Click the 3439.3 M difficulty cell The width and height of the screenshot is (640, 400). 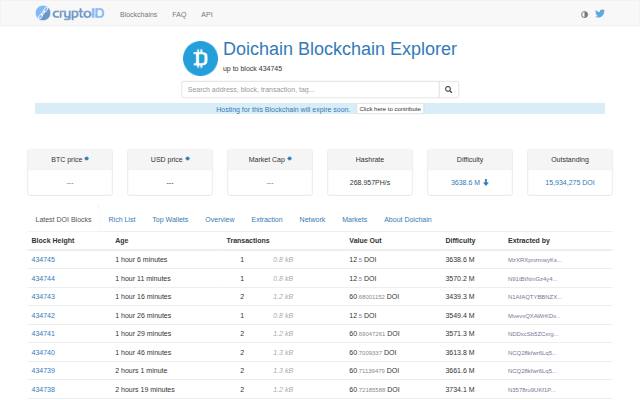(x=460, y=297)
